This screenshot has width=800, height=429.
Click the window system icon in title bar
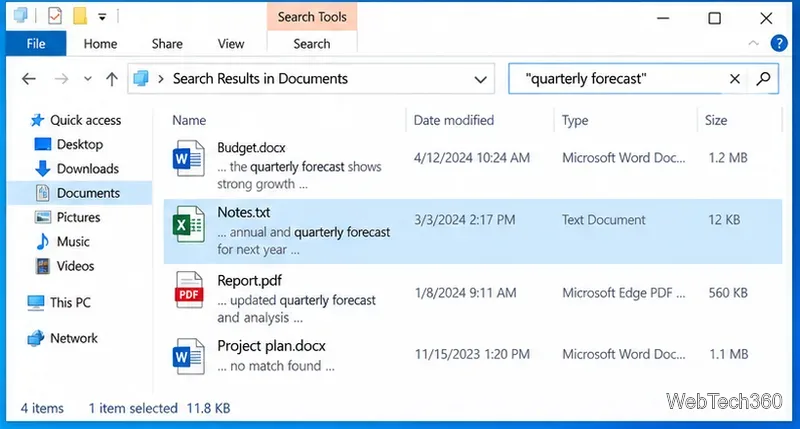(20, 15)
